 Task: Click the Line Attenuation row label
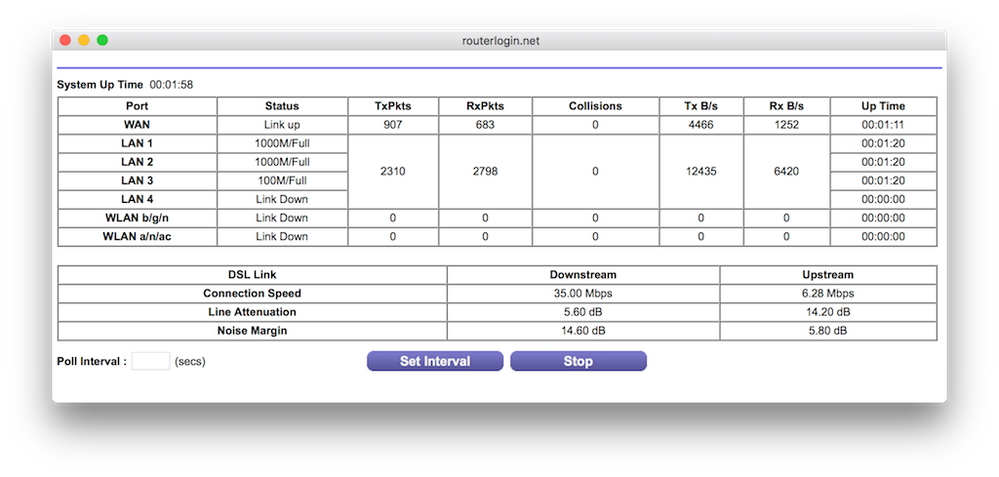click(252, 312)
